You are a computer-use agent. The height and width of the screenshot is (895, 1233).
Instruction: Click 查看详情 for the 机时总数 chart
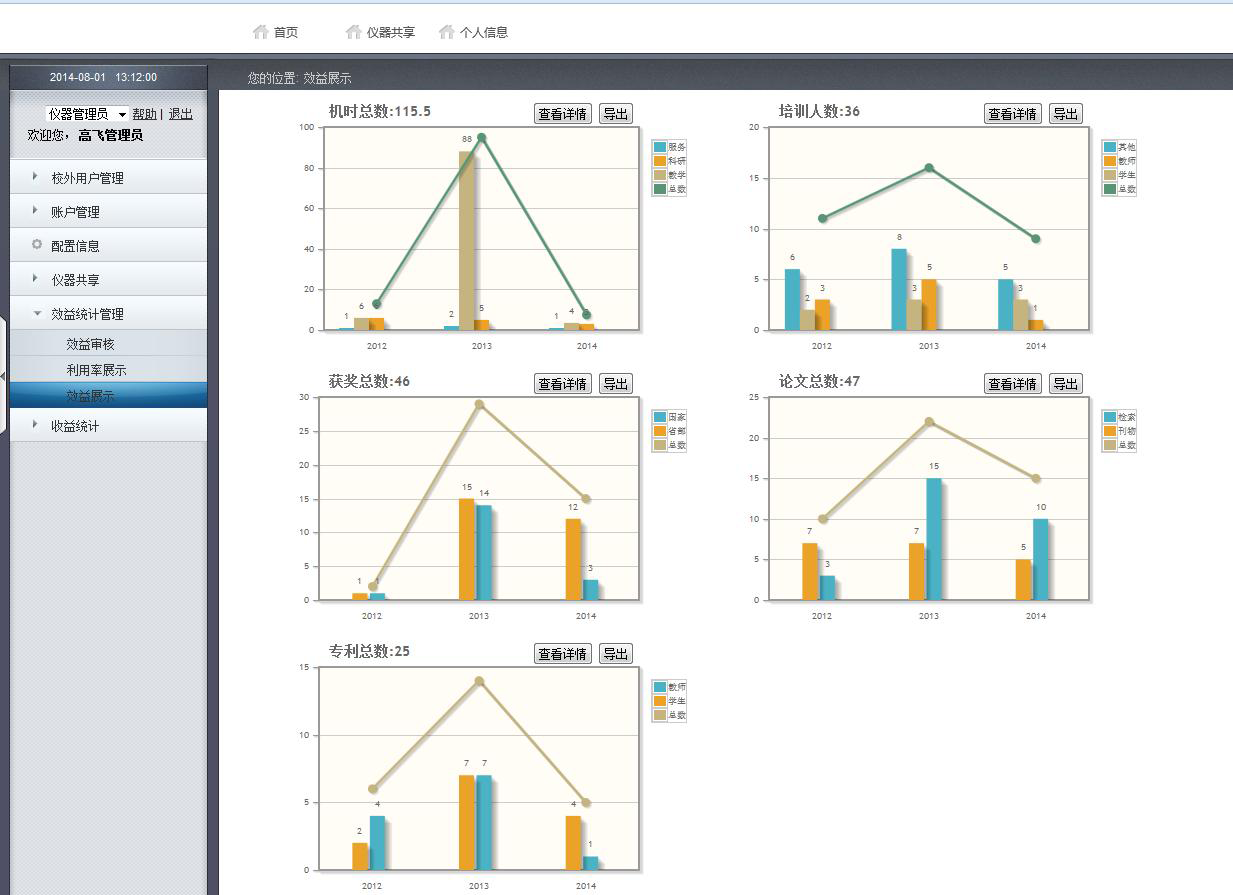coord(562,114)
